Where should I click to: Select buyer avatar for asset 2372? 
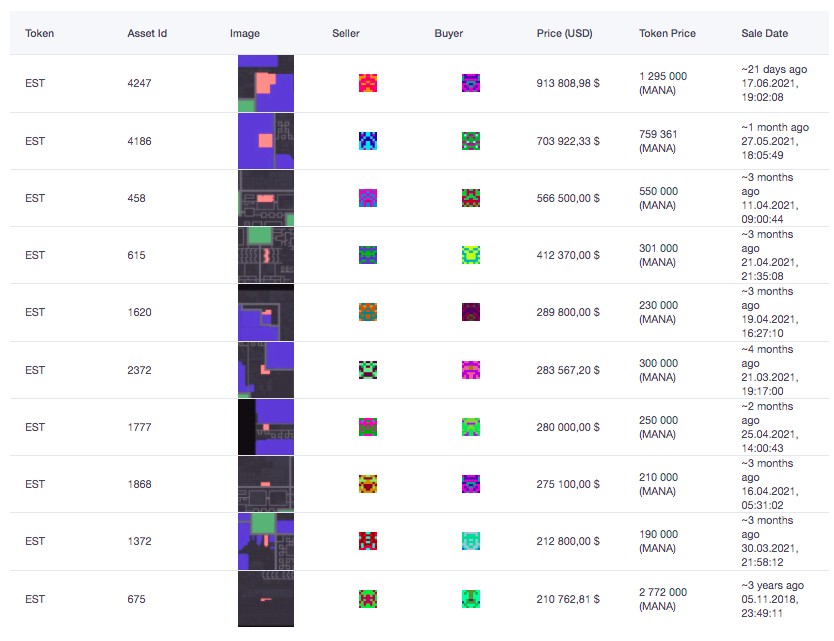coord(470,370)
